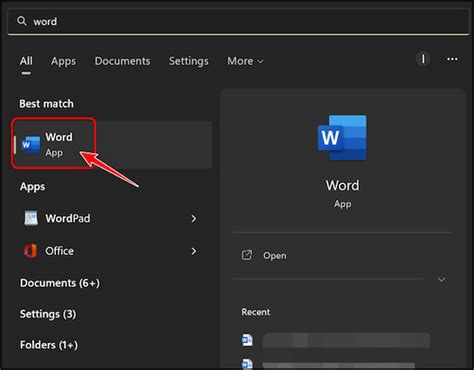
Task: Switch to the Apps filter tab
Action: coord(63,61)
